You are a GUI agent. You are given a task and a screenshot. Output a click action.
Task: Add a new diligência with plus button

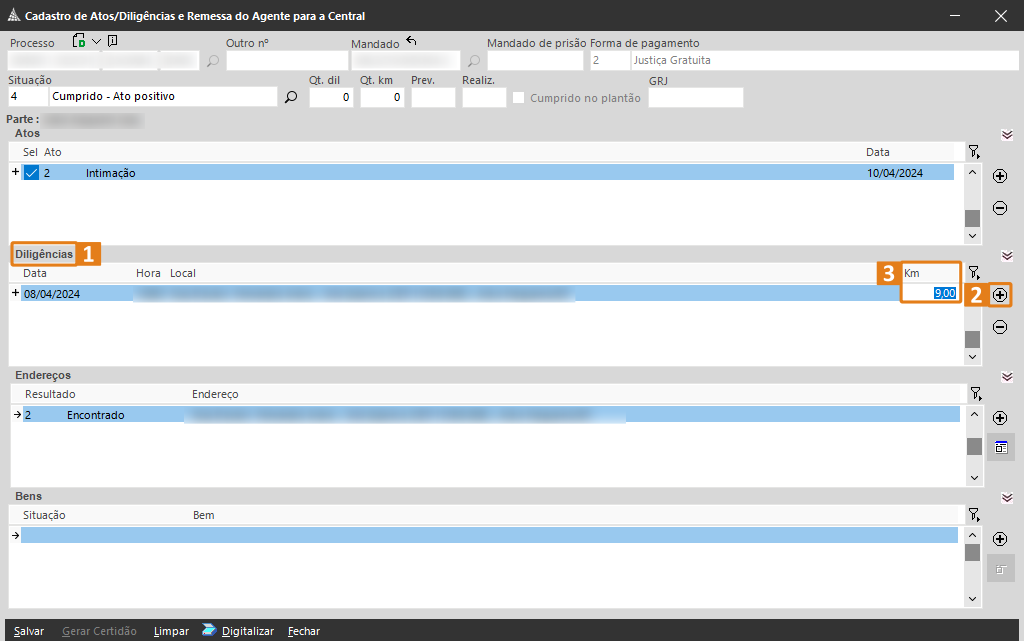coord(999,295)
